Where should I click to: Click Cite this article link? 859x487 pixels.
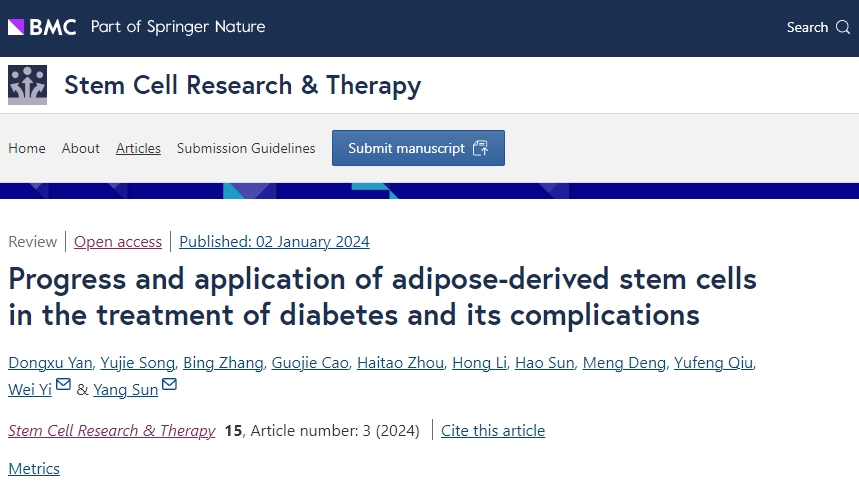tap(493, 430)
